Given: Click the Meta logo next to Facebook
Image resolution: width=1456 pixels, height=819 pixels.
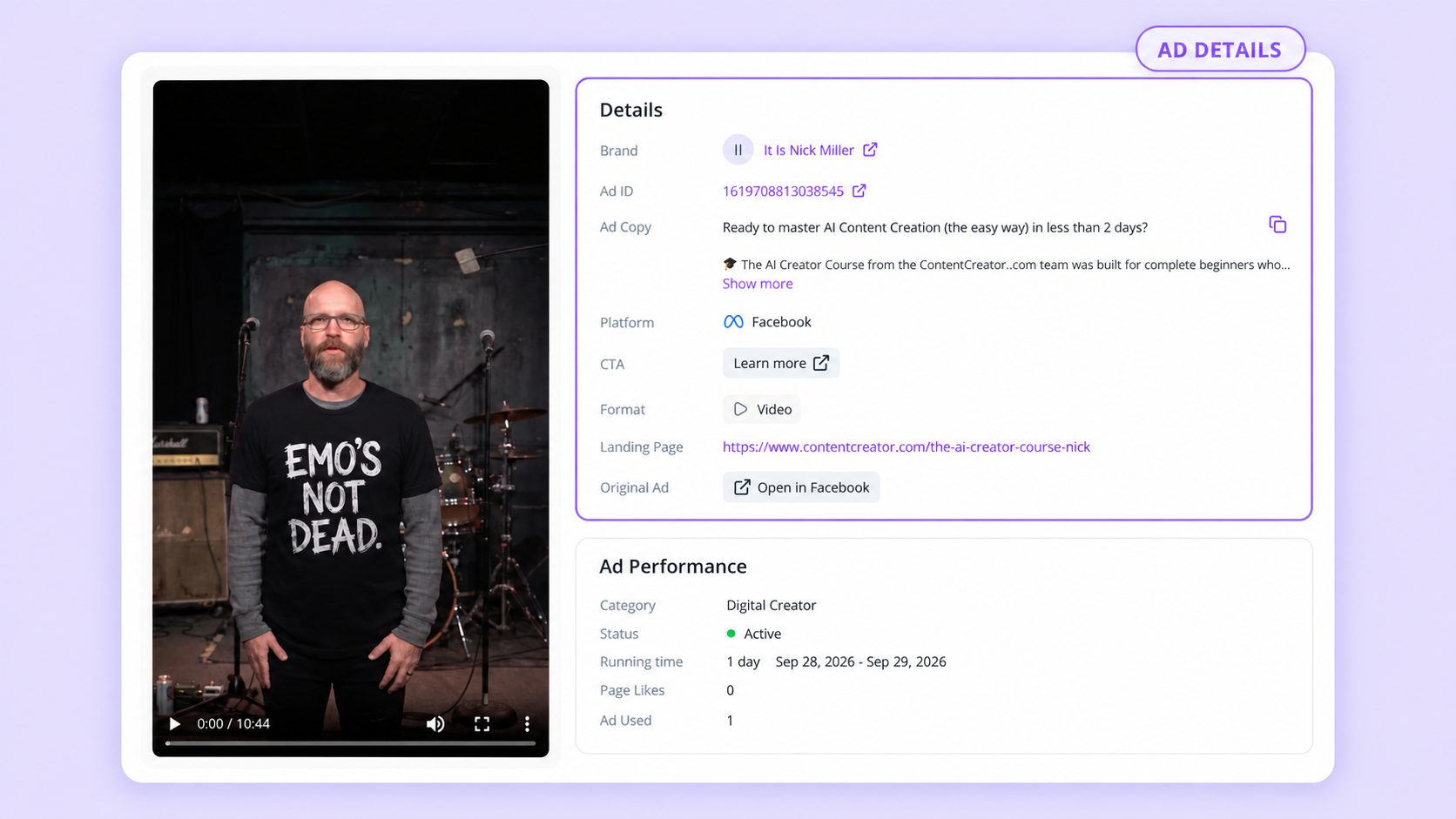Looking at the screenshot, I should [x=733, y=322].
